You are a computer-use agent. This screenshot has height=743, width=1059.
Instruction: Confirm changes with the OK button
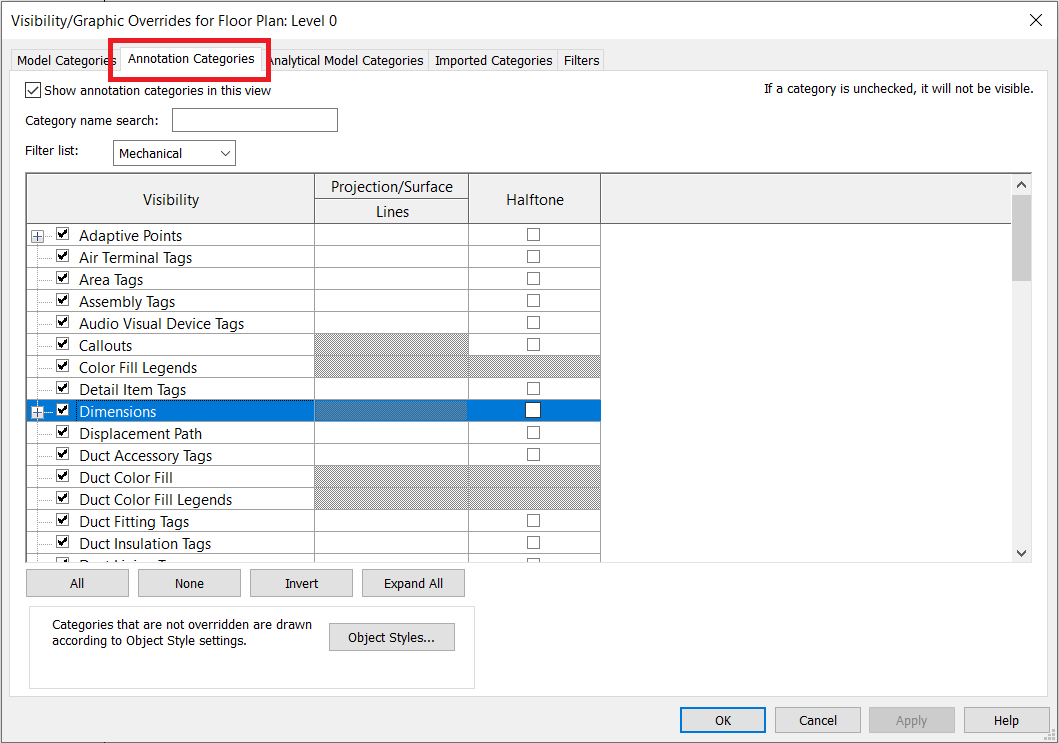(x=722, y=719)
